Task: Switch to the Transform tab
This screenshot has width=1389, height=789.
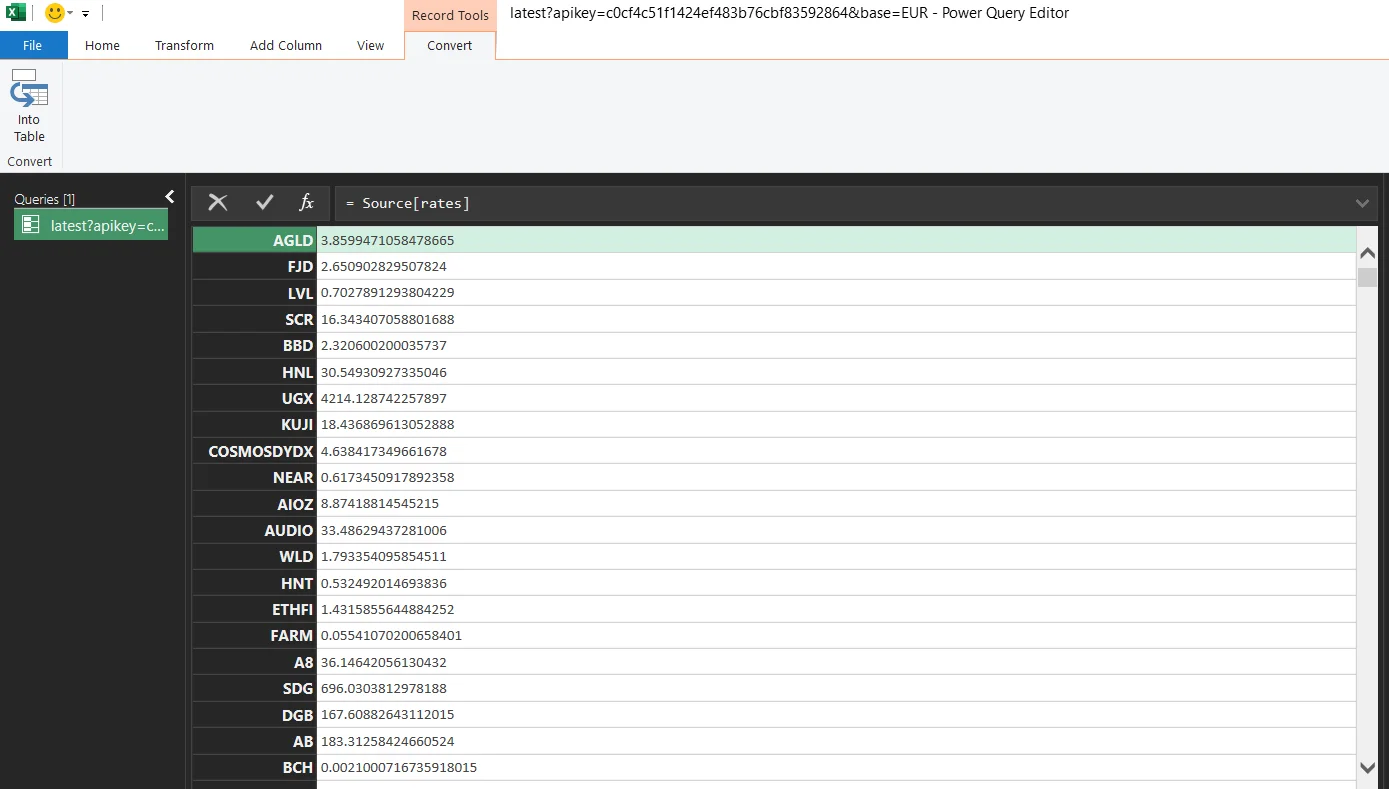Action: [x=184, y=45]
